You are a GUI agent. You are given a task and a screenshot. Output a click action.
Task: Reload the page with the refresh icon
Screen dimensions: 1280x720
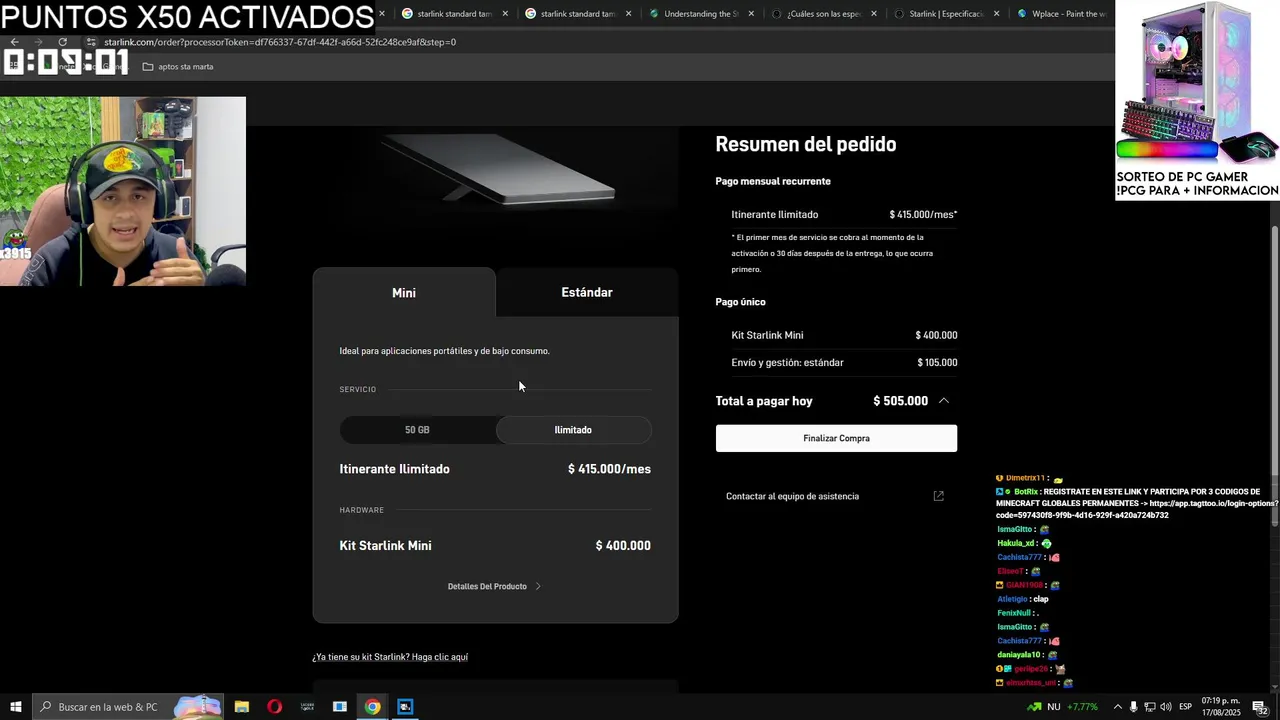click(x=62, y=42)
